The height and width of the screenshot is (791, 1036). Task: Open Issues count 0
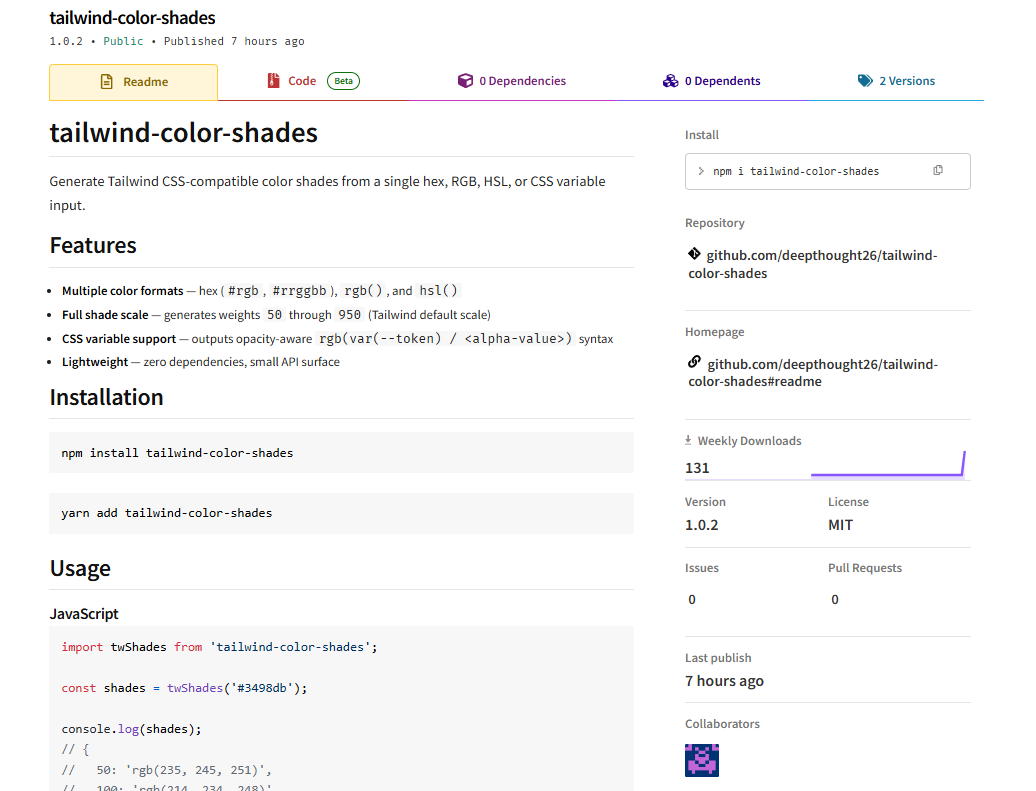(x=692, y=599)
